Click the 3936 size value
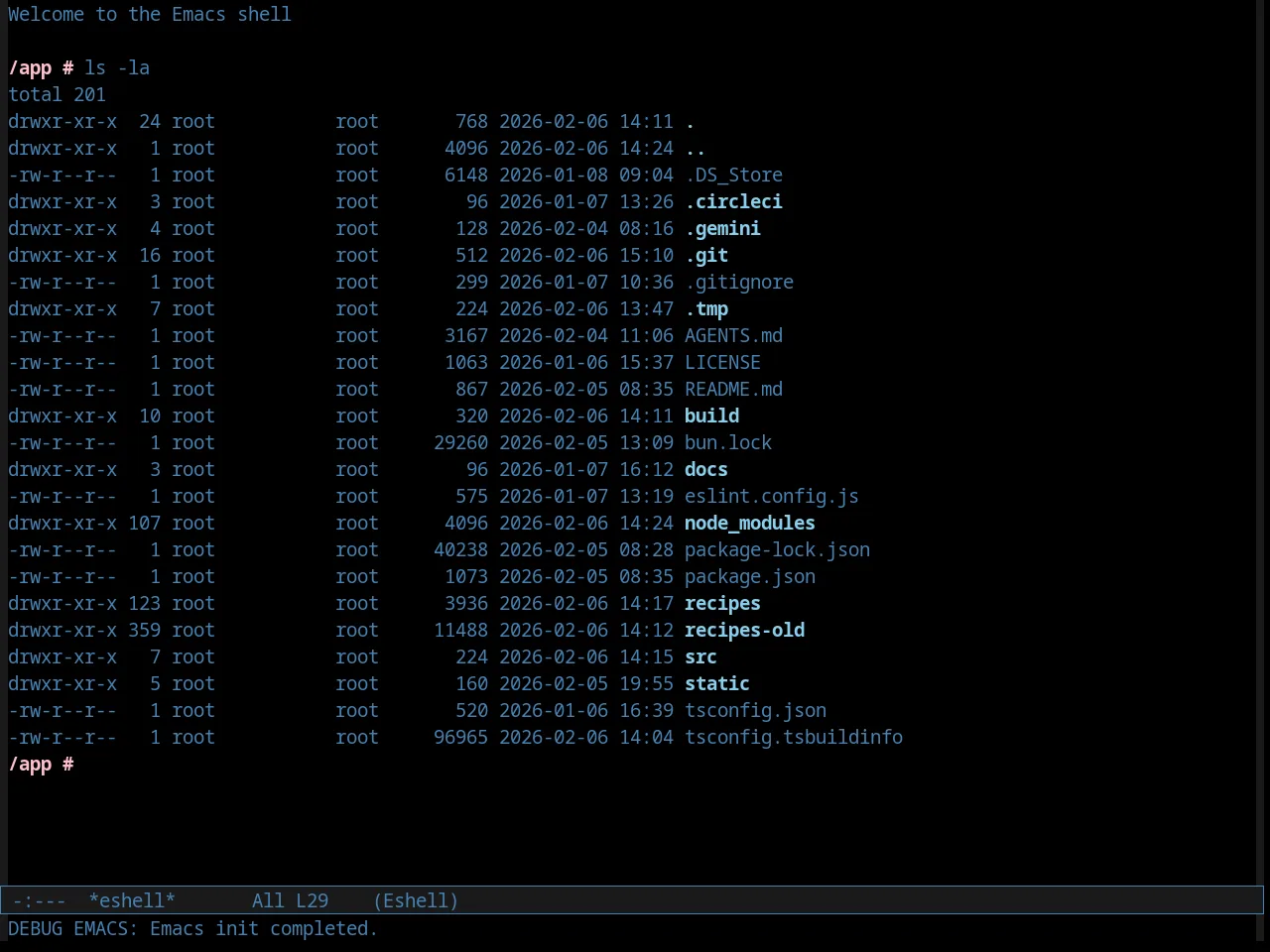This screenshot has height=952, width=1270. [x=466, y=603]
